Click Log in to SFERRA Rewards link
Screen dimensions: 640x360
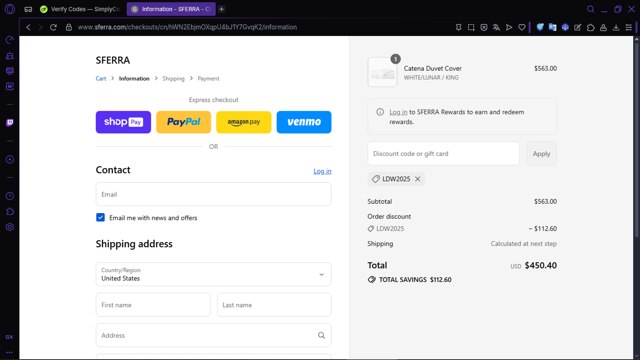click(x=398, y=112)
